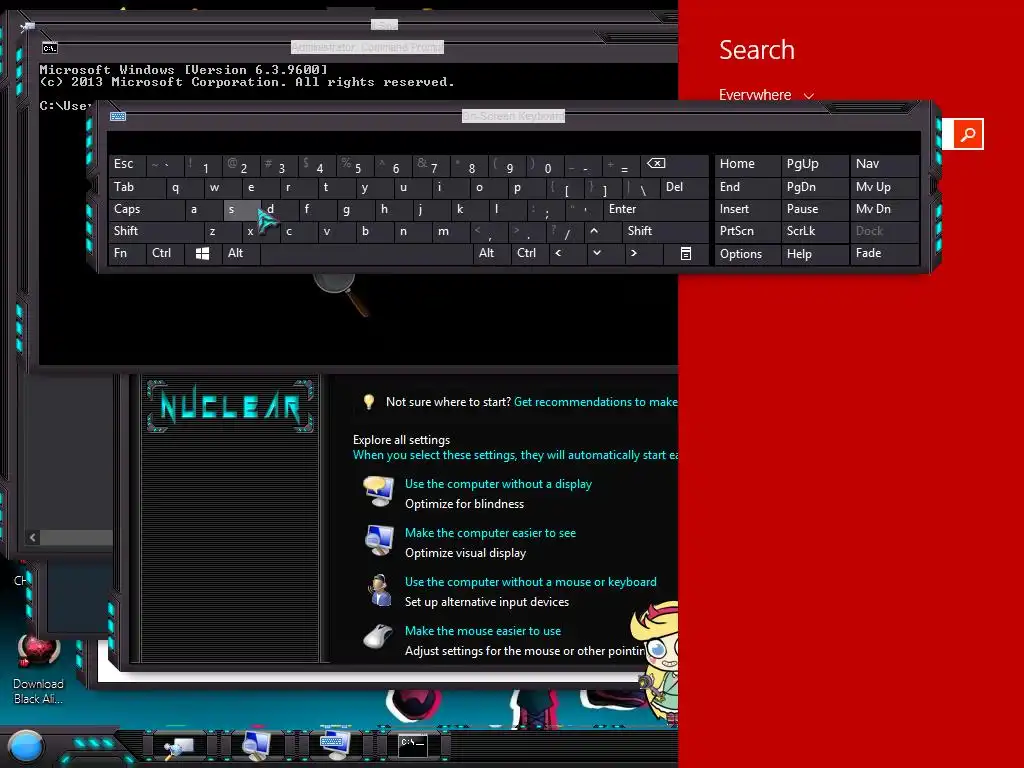This screenshot has width=1024, height=768.
Task: Click the On-Screen Keyboard title bar icon
Action: click(x=118, y=116)
